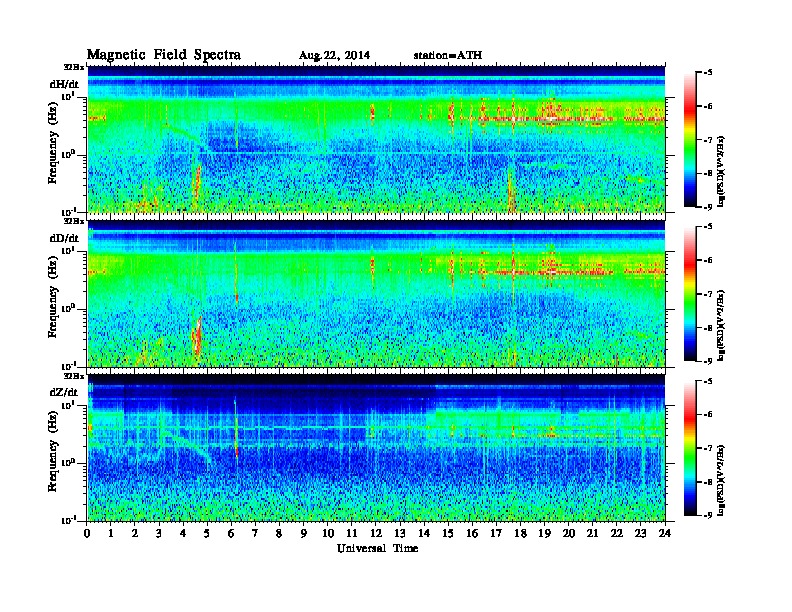Image resolution: width=792 pixels, height=612 pixels.
Task: Click the '10' hour tick label
Action: click(328, 533)
